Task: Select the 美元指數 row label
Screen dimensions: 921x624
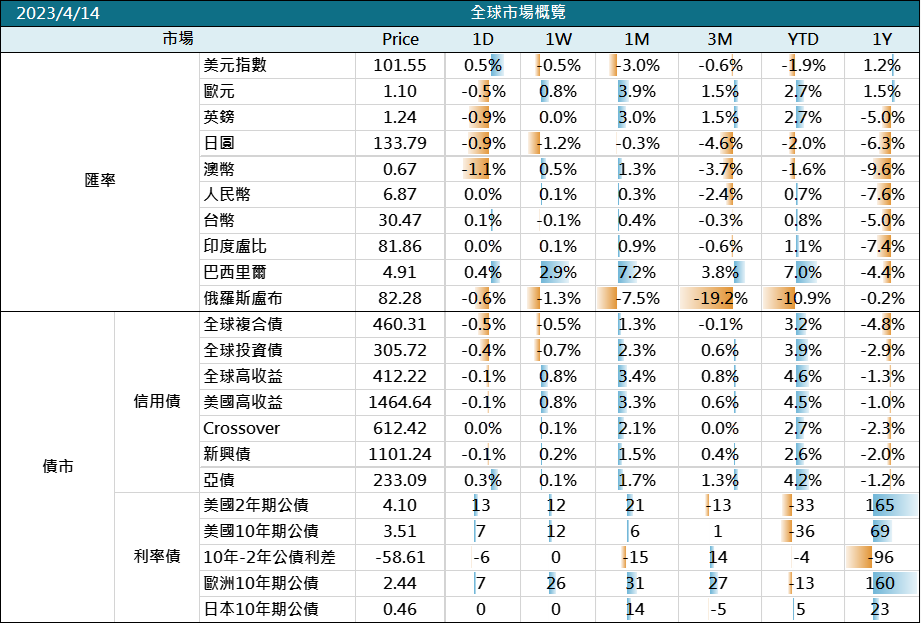Action: coord(235,65)
